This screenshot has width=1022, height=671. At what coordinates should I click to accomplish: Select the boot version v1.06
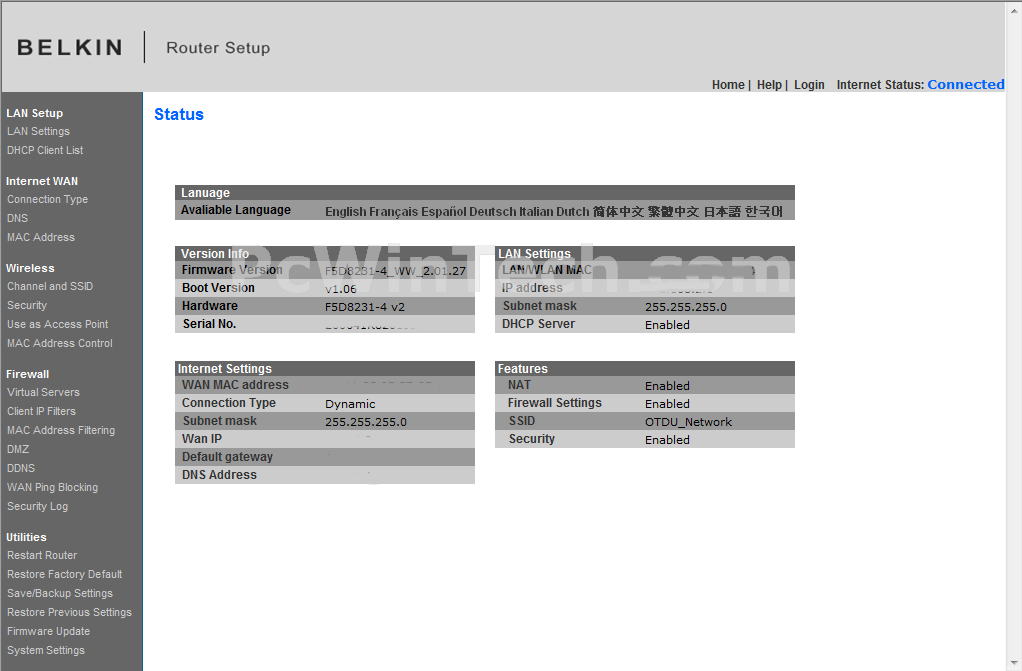[x=341, y=289]
